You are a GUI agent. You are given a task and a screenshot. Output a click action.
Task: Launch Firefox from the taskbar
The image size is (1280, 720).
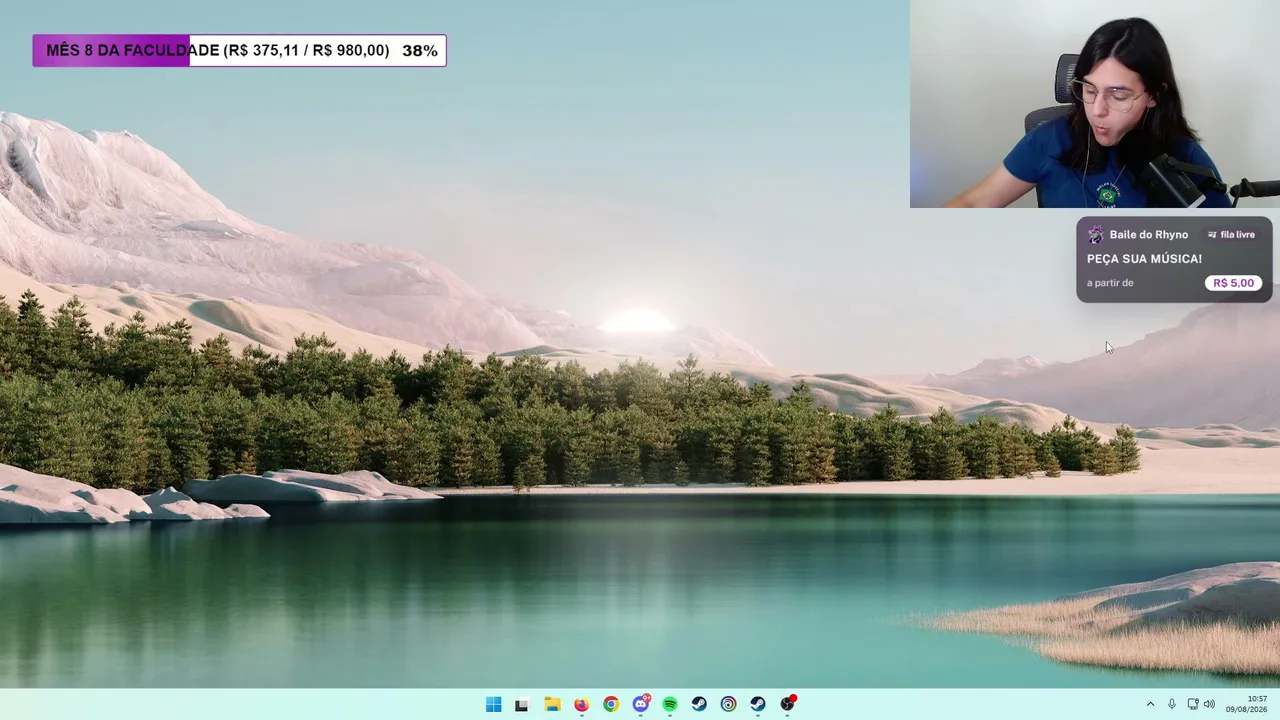581,704
